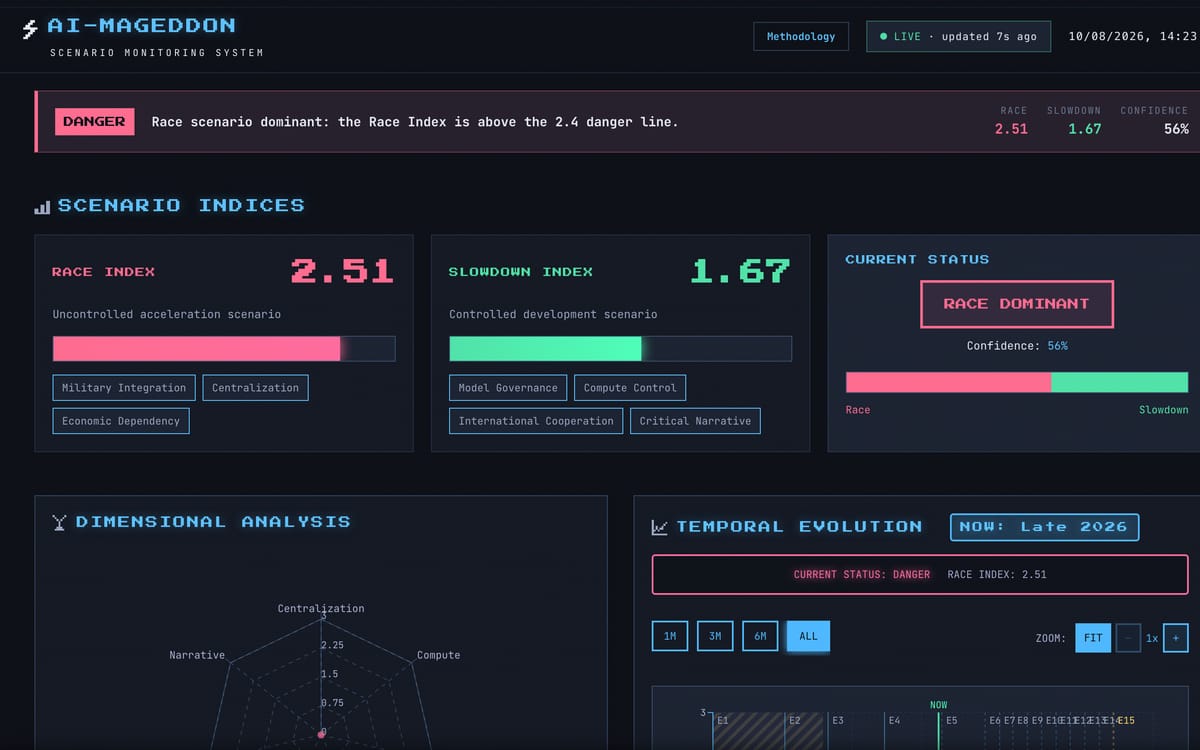The image size is (1200, 750).
Task: Click the Centralization radar axis label
Action: click(321, 608)
